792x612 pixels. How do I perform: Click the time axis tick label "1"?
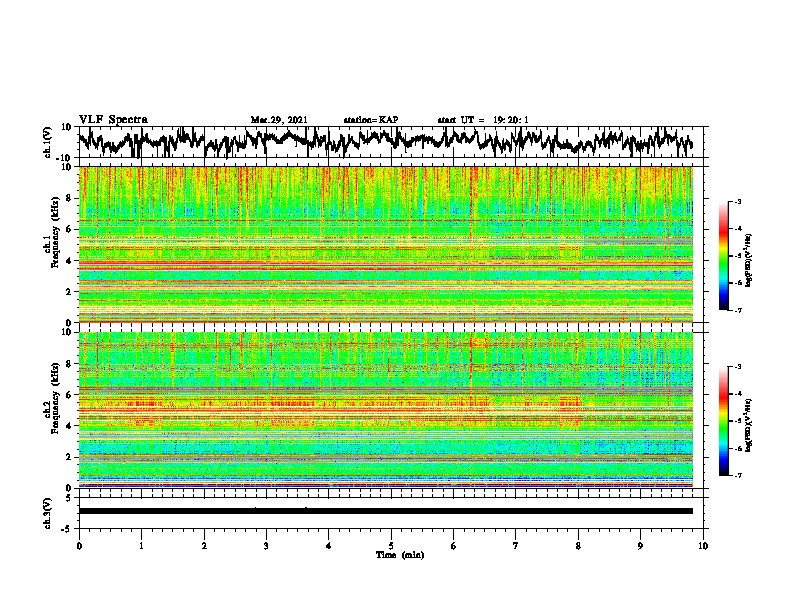pyautogui.click(x=141, y=546)
